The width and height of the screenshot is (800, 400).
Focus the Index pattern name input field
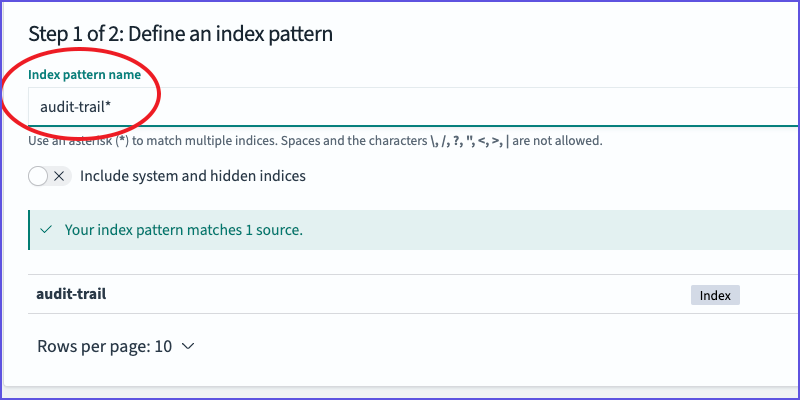pos(413,107)
